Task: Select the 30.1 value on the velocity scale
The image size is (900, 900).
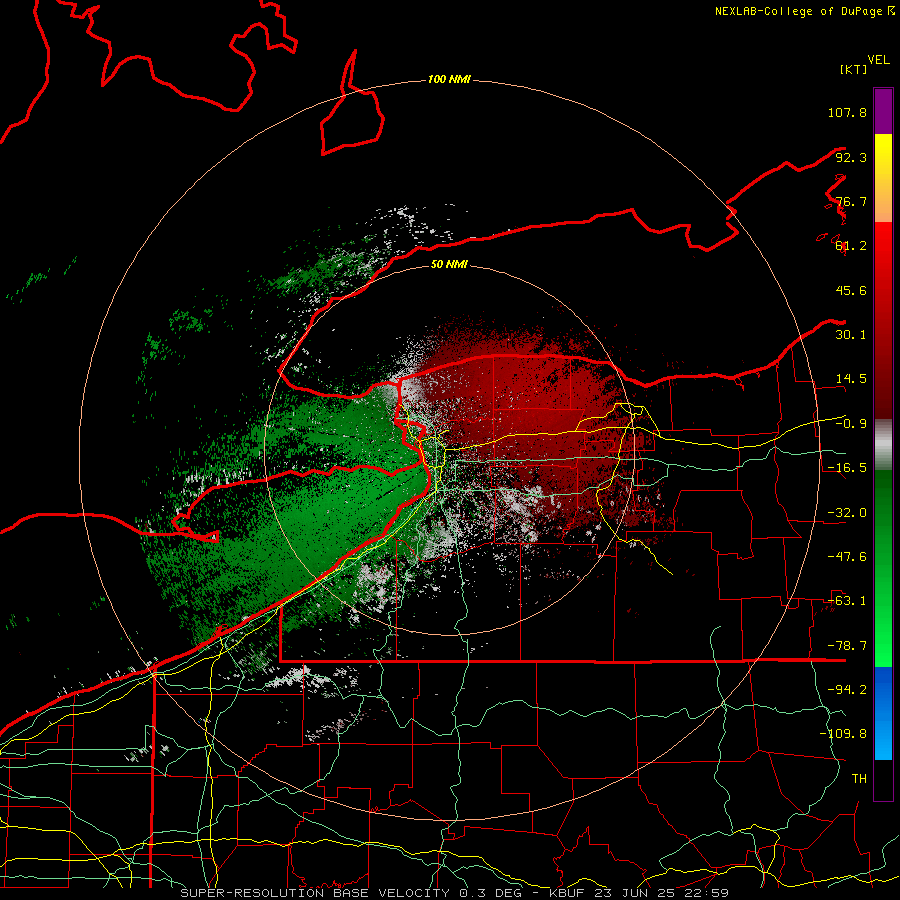Action: [851, 335]
